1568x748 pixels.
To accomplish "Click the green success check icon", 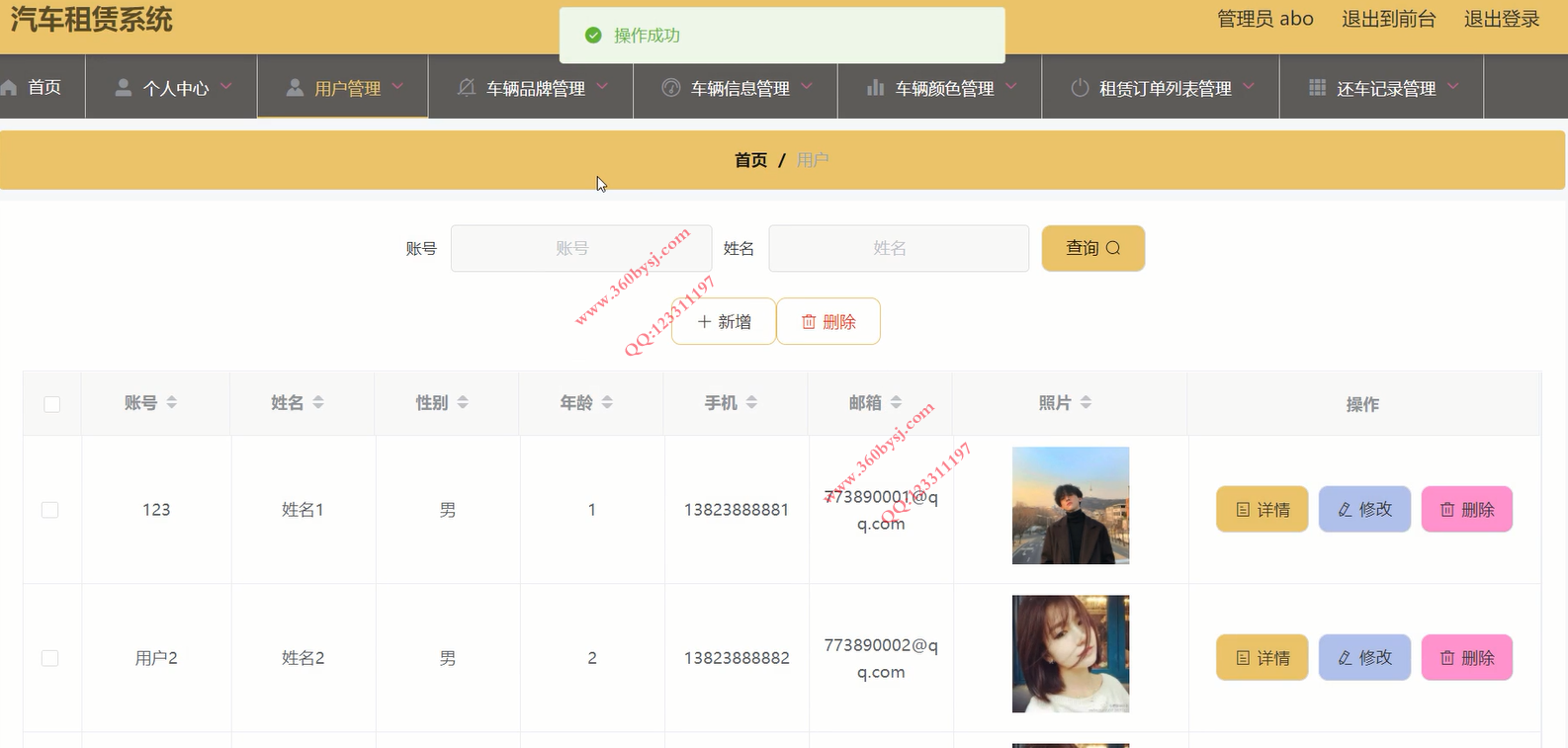I will (593, 36).
